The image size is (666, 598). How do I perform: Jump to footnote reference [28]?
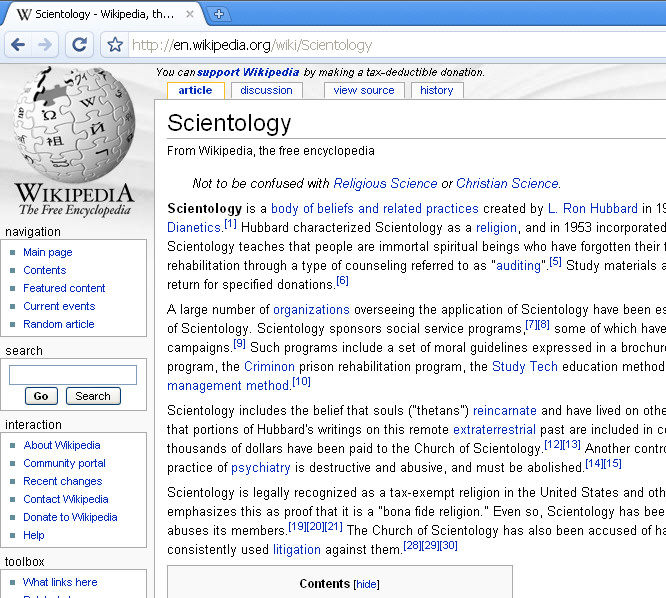click(412, 546)
